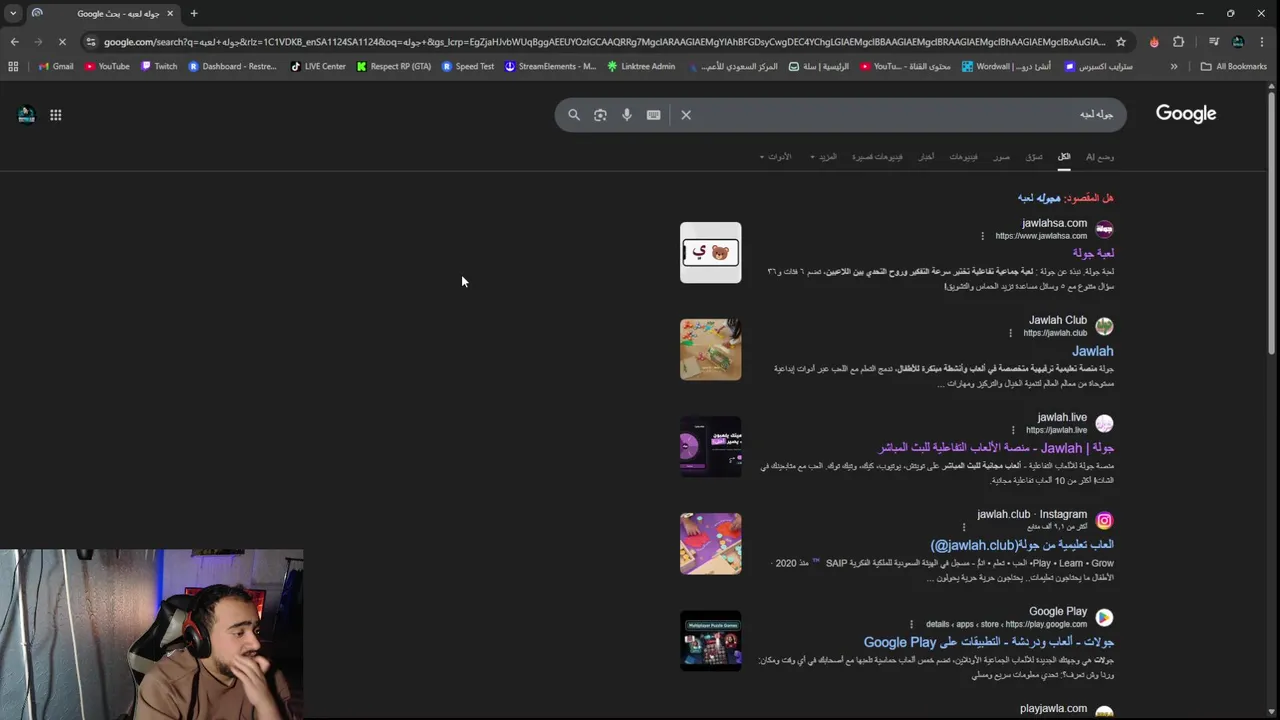Click the Google Play result thumbnail
The image size is (1280, 720).
tap(711, 641)
